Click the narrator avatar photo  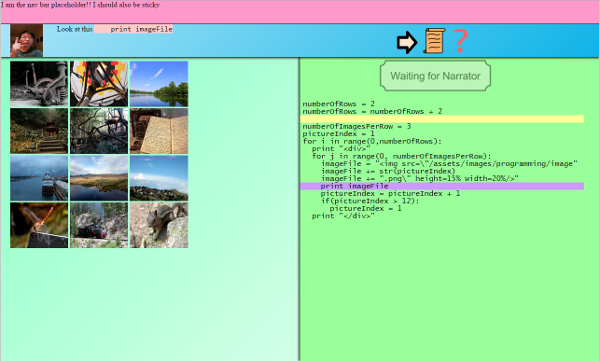[26, 41]
